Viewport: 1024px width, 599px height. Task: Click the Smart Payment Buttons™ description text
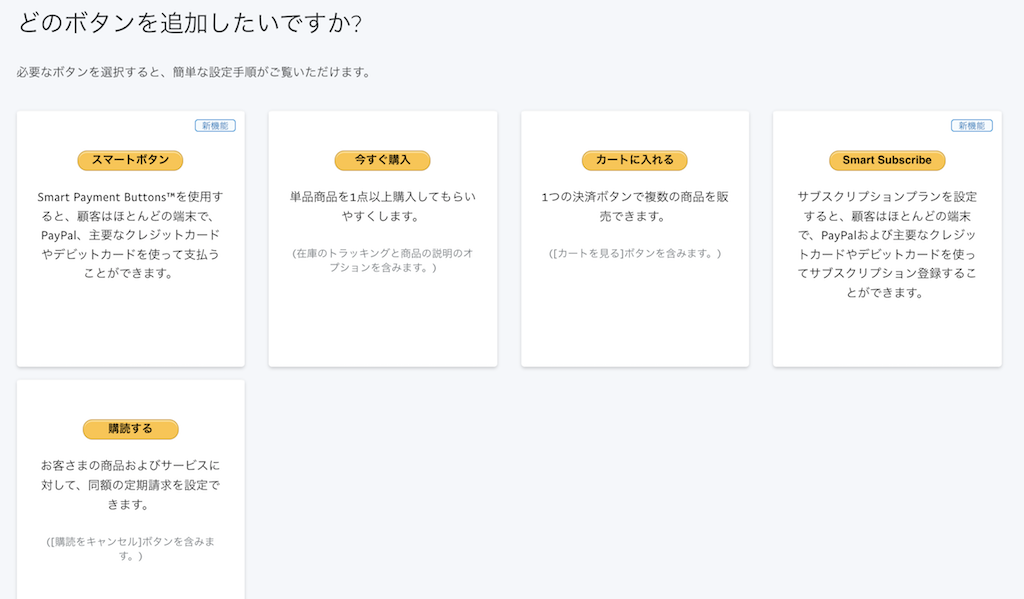[x=130, y=234]
